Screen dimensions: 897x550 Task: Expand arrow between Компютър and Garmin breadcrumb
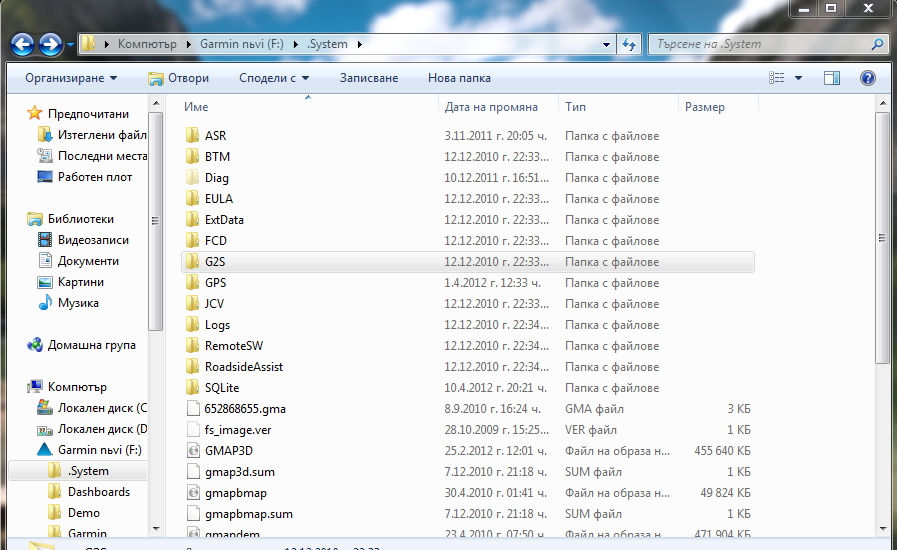(188, 44)
